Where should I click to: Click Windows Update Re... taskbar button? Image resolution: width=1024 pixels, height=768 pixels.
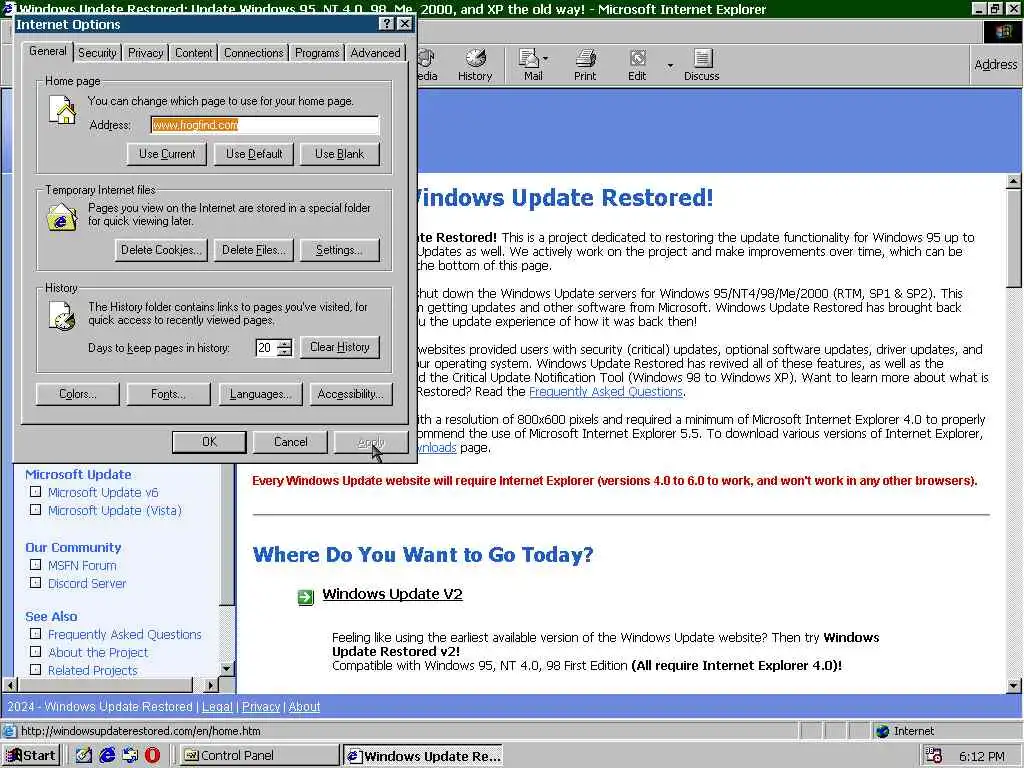pyautogui.click(x=423, y=755)
